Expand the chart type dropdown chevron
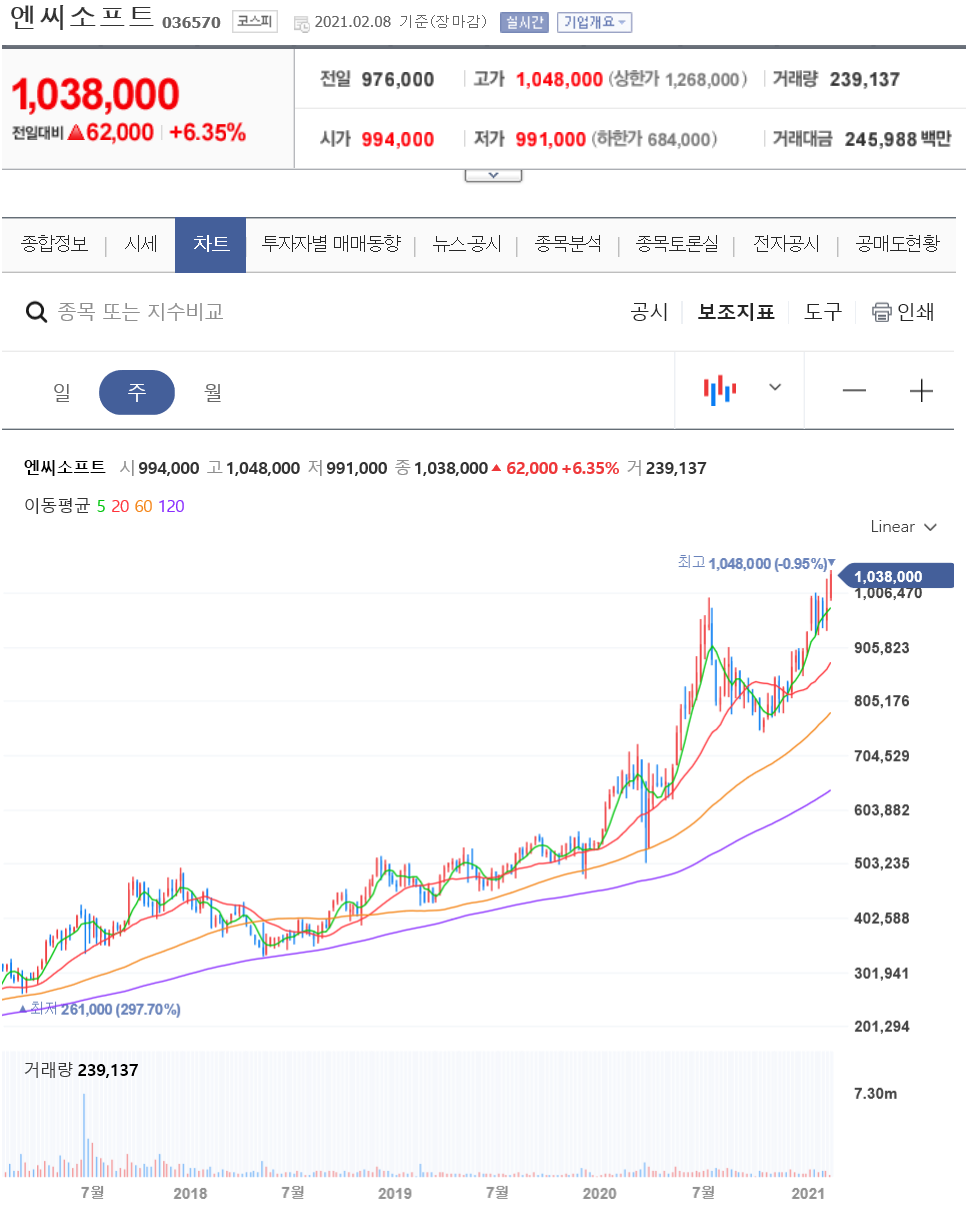 coord(775,387)
